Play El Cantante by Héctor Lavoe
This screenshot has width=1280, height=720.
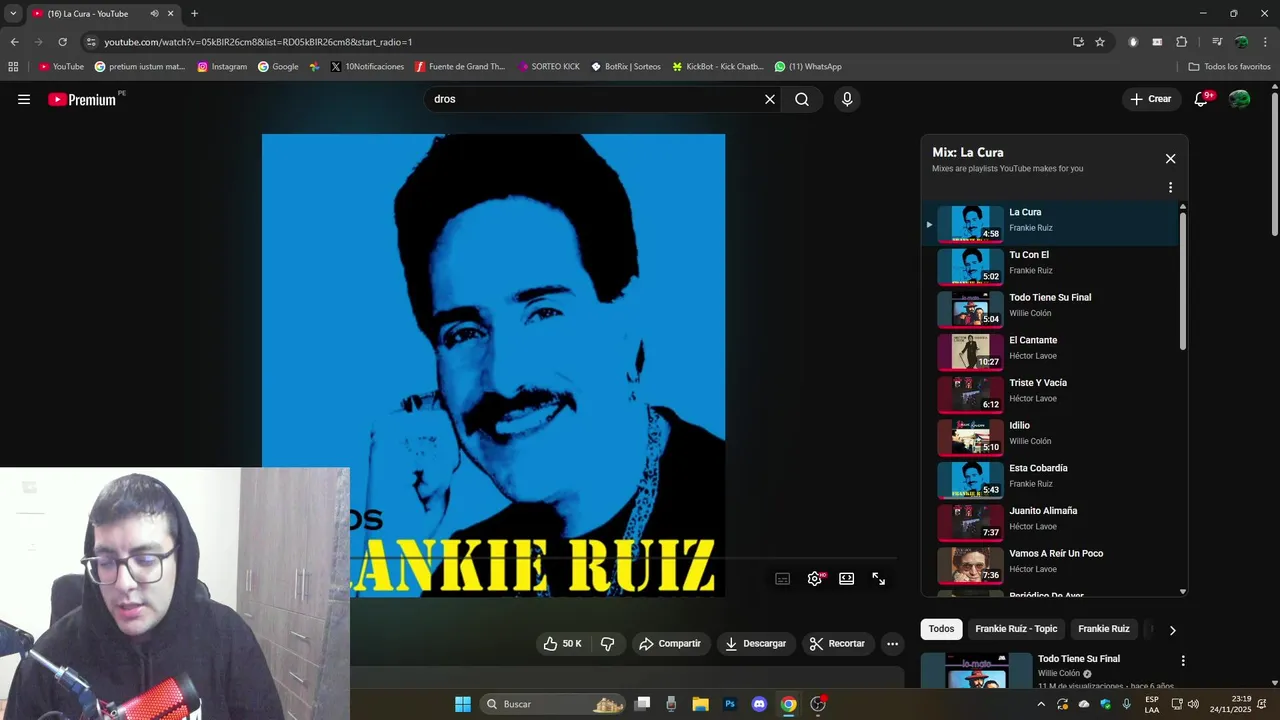[1050, 352]
